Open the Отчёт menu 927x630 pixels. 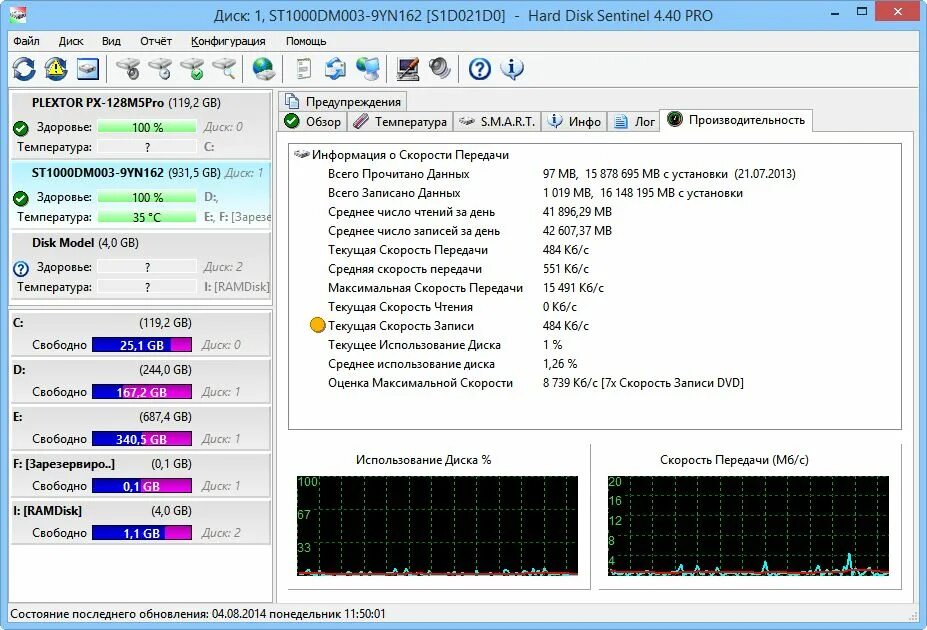pos(156,41)
